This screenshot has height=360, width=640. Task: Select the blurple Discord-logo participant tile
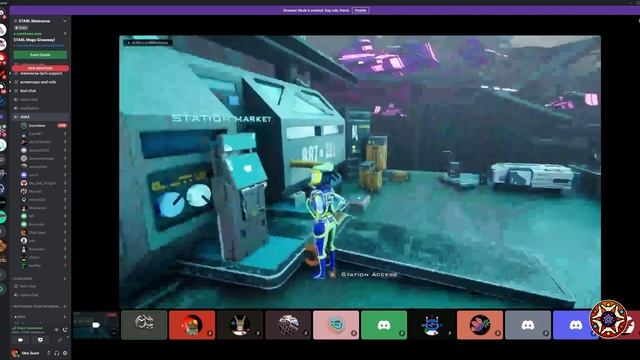(x=576, y=325)
